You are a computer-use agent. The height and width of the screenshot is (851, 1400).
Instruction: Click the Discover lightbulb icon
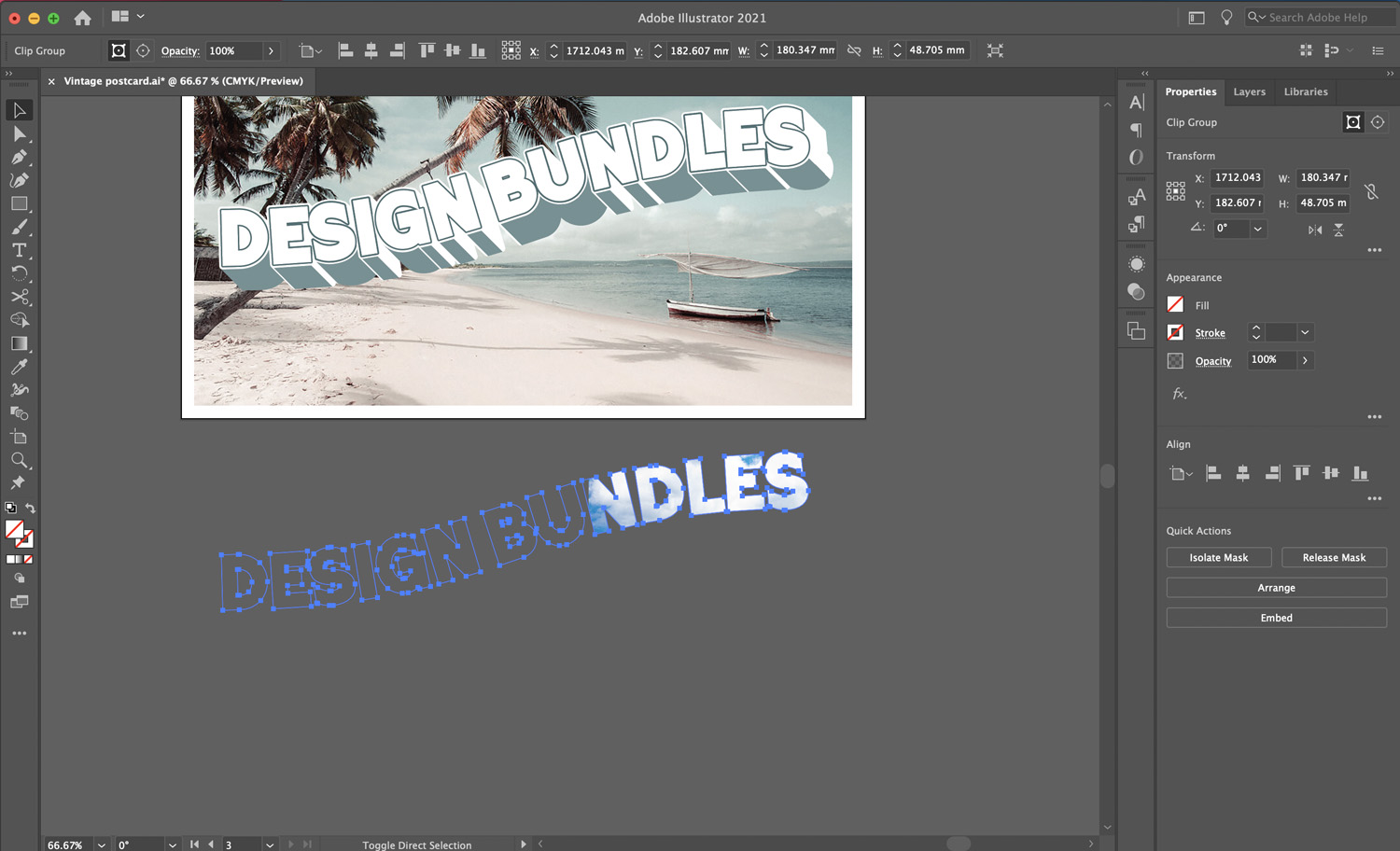(x=1226, y=18)
